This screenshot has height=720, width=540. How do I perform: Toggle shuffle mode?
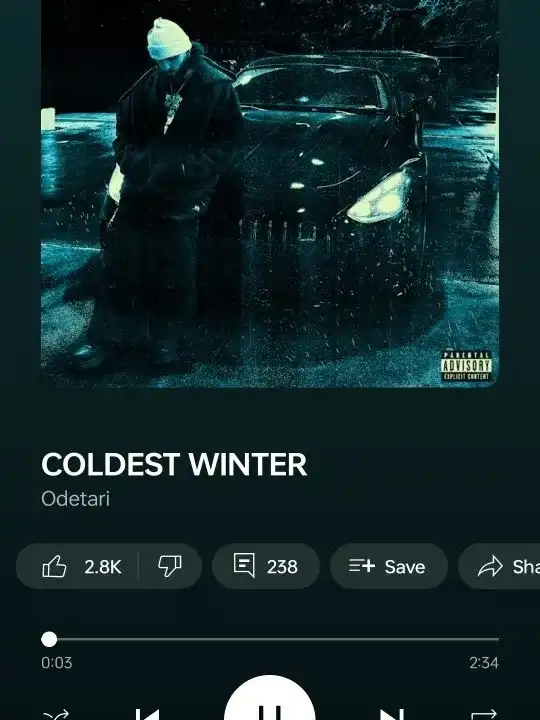click(56, 714)
